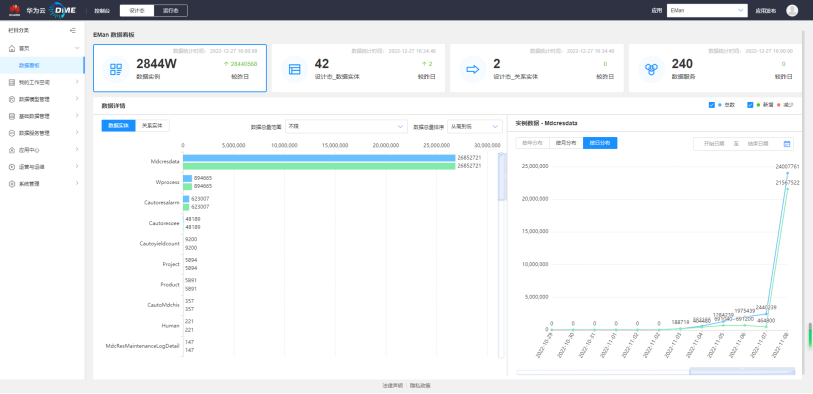Click the 系统管理 gear icon

12,184
